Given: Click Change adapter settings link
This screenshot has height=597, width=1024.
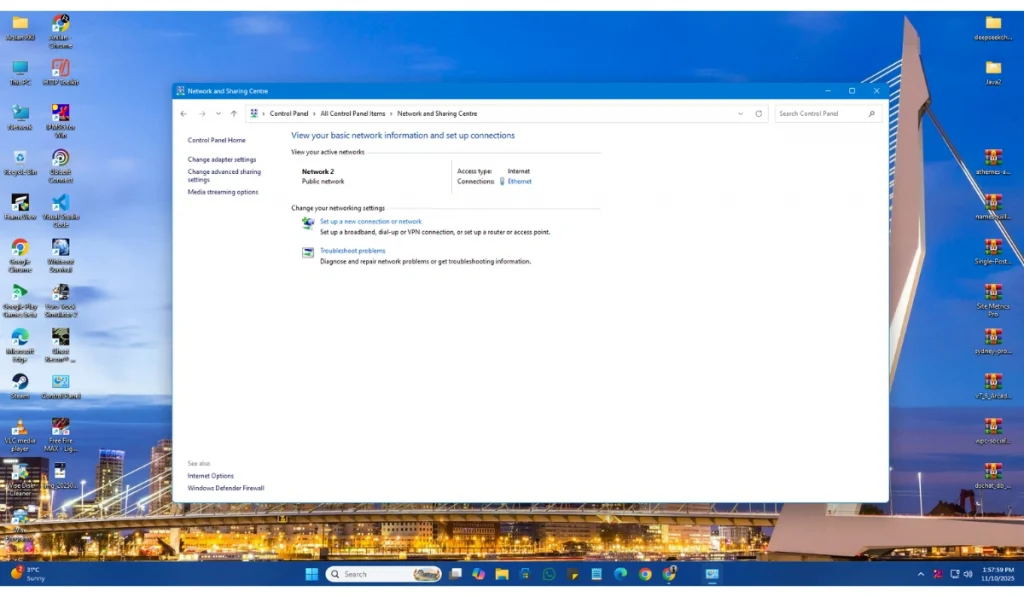Looking at the screenshot, I should (x=222, y=160).
